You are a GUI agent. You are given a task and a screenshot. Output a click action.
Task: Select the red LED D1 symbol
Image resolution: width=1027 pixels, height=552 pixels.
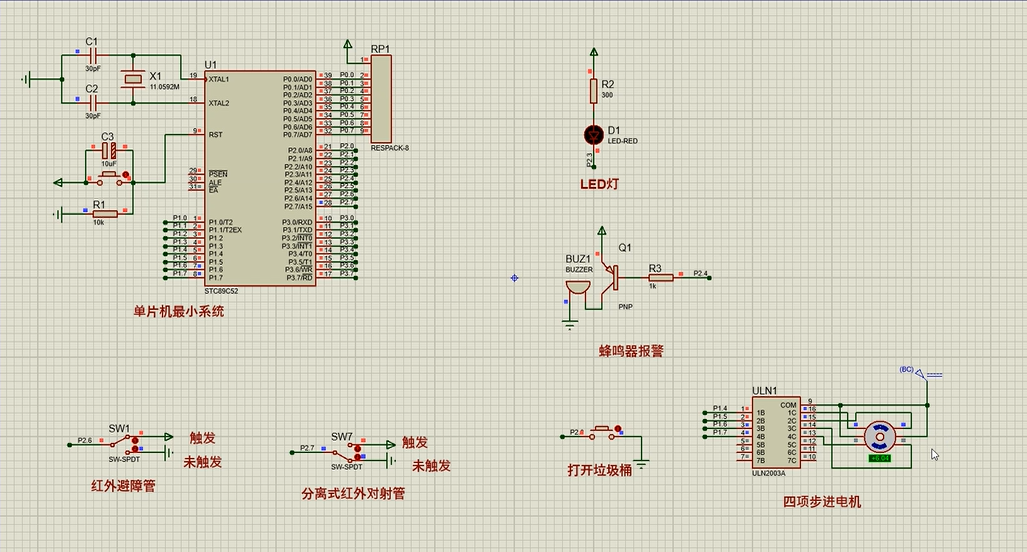[593, 135]
